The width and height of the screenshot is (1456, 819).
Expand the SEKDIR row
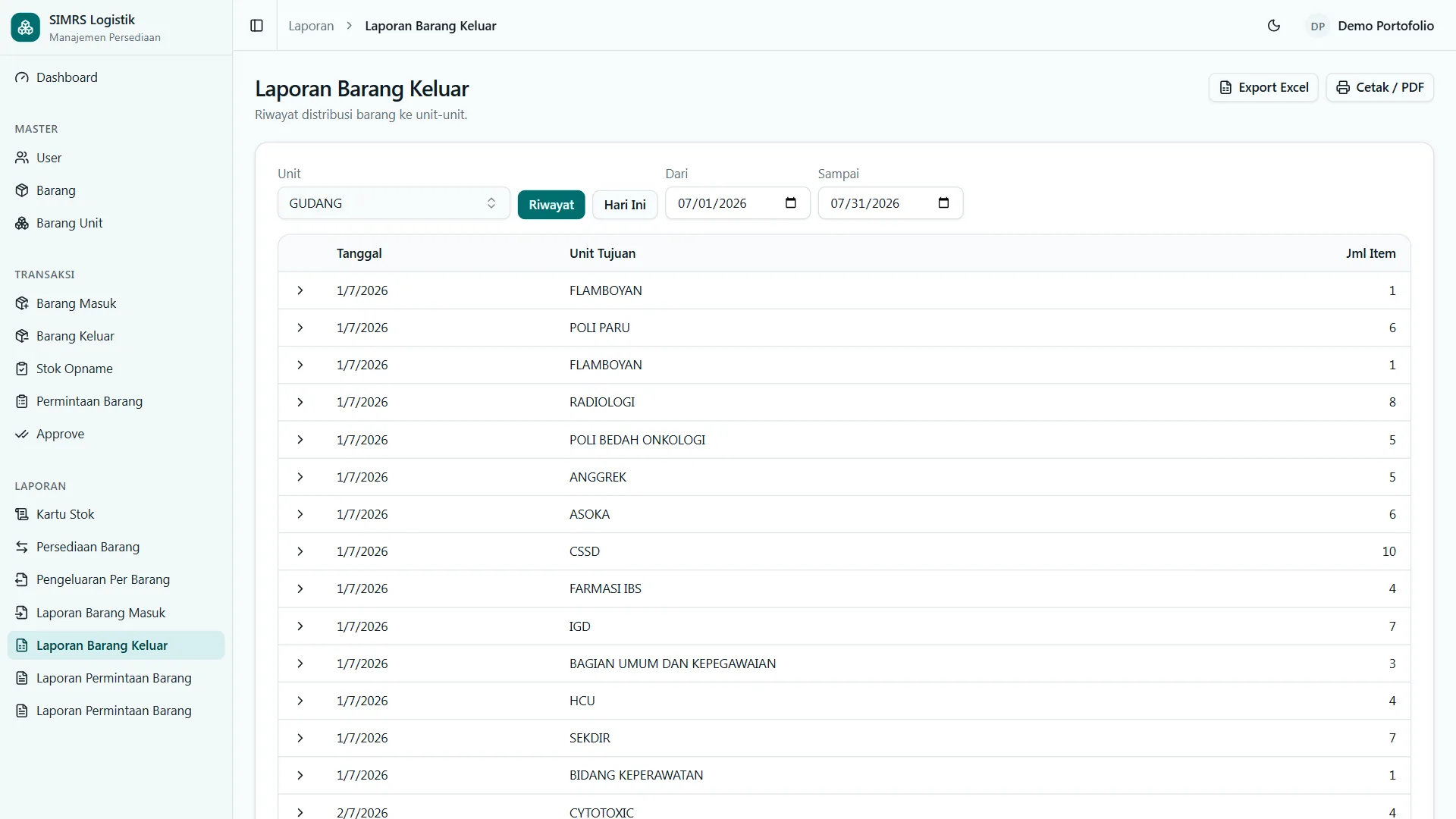pyautogui.click(x=300, y=738)
